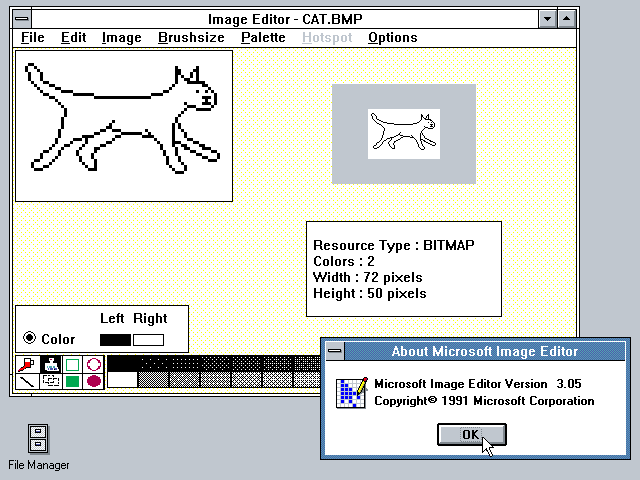
Task: Select the filled magenta ellipse tool
Action: (93, 381)
